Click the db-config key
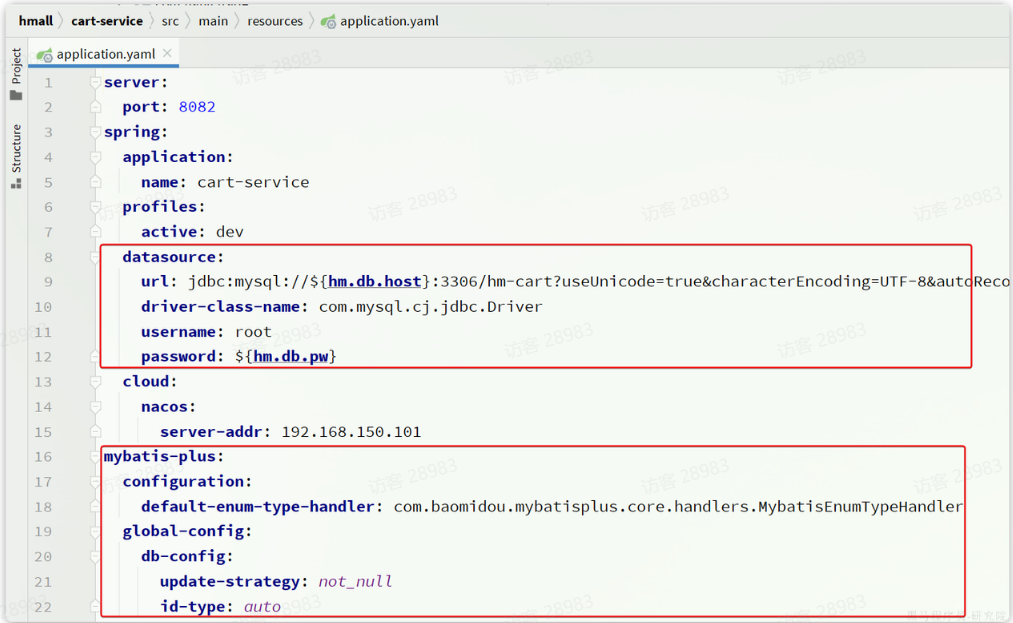 183,557
